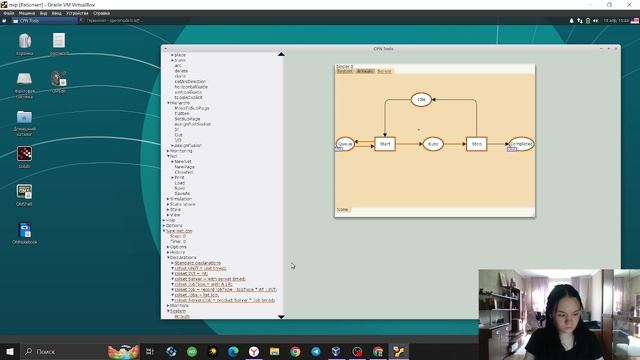Screen dimensions: 640x360
Task: Open the text file icon on the desktop
Action: [x=59, y=41]
